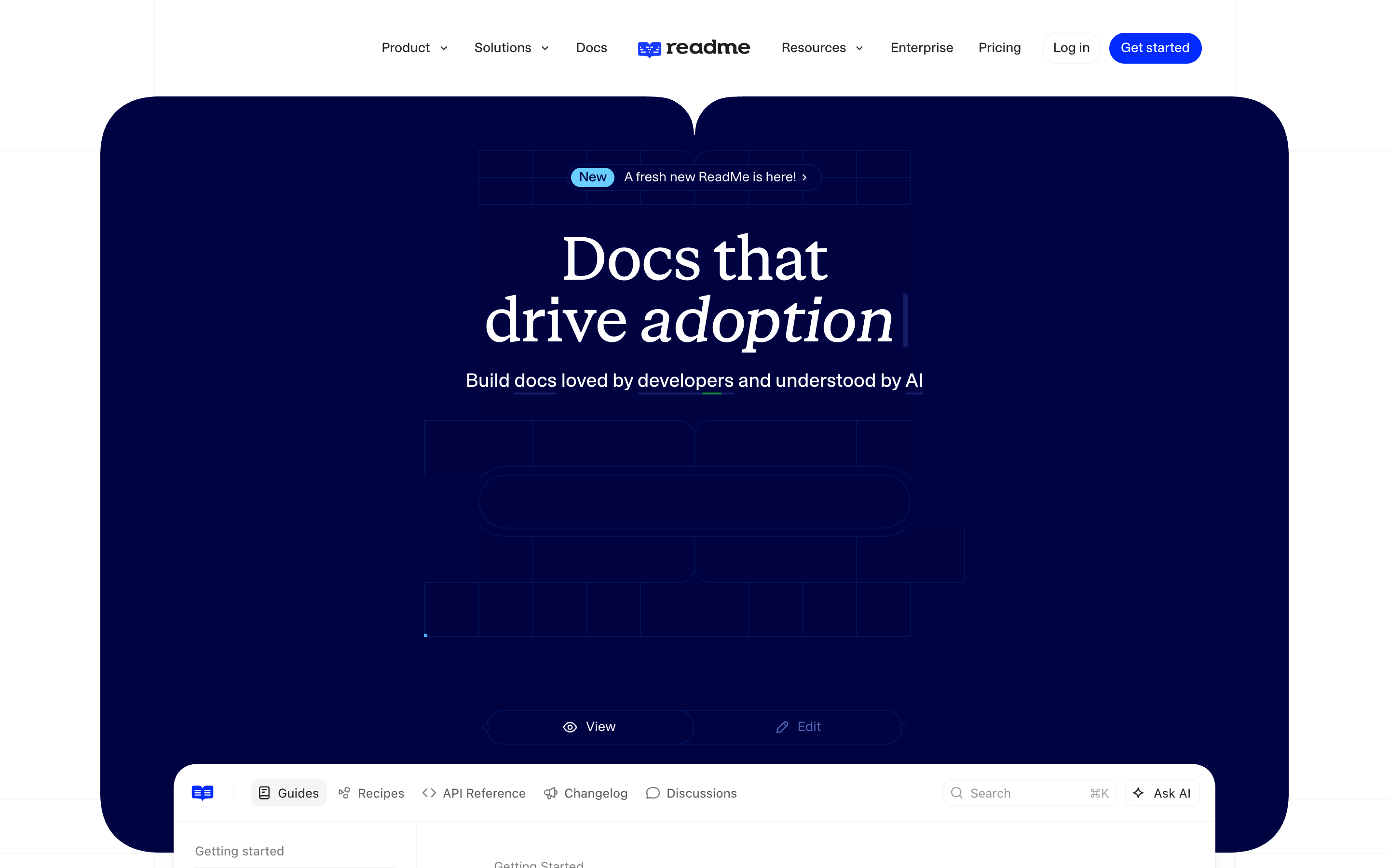Click the magnifier icon in Search field
This screenshot has height=868, width=1389.
[x=957, y=793]
